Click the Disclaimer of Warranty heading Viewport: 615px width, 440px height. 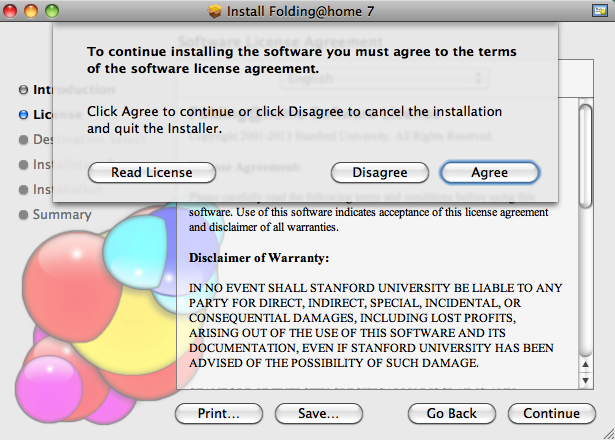pyautogui.click(x=259, y=257)
